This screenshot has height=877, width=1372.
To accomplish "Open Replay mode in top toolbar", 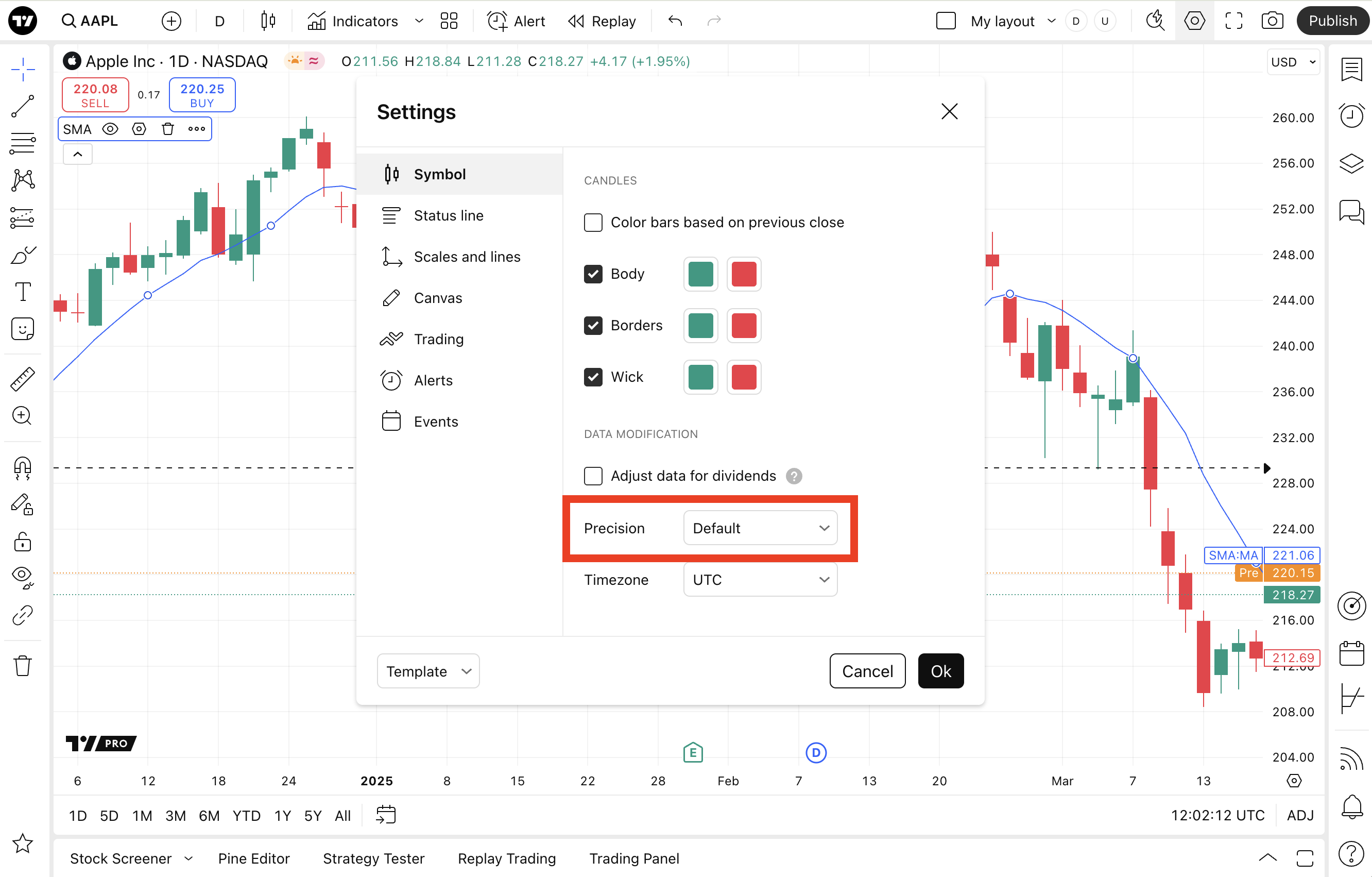I will pos(602,21).
